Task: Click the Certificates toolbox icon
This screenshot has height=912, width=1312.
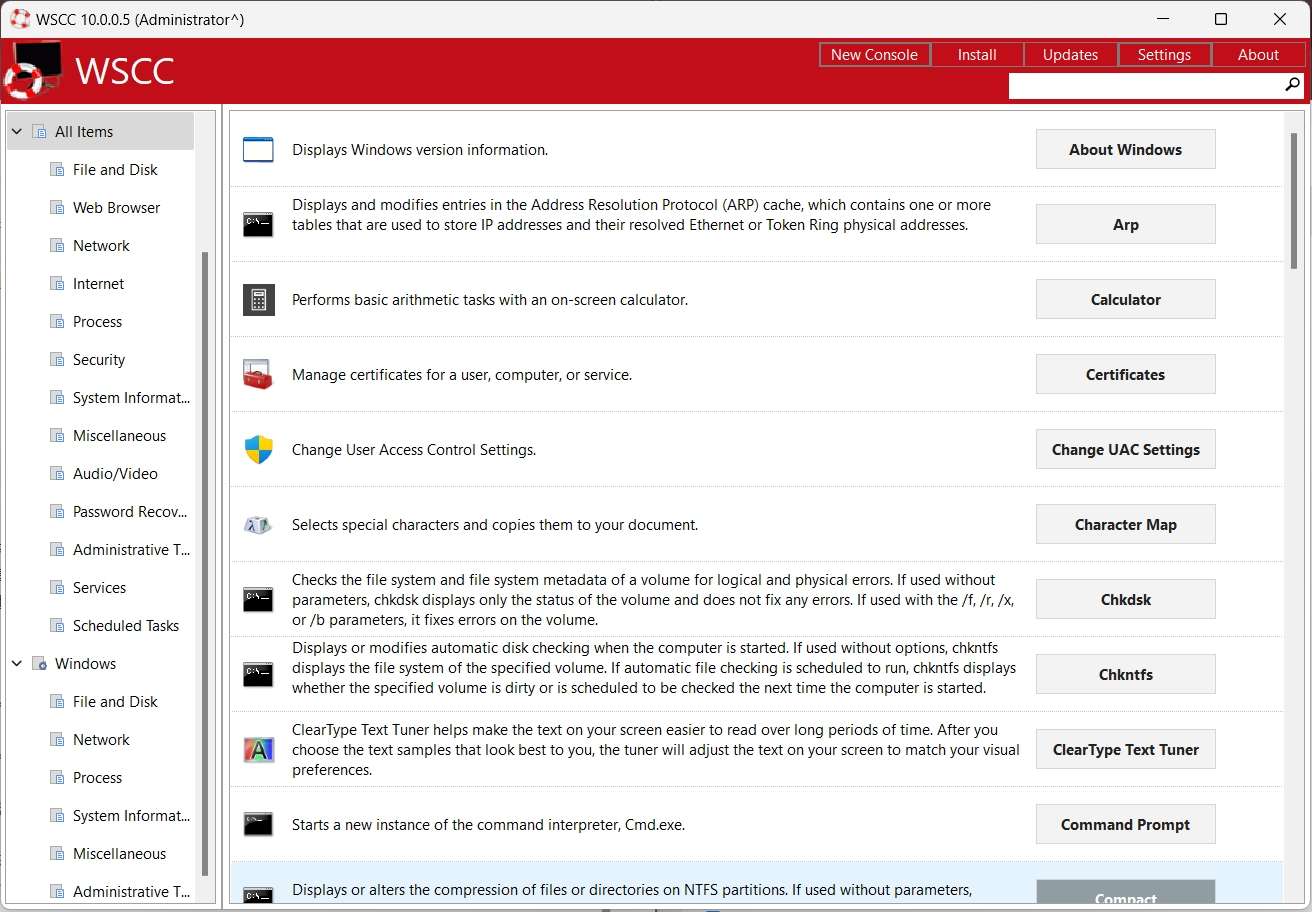Action: click(x=258, y=375)
